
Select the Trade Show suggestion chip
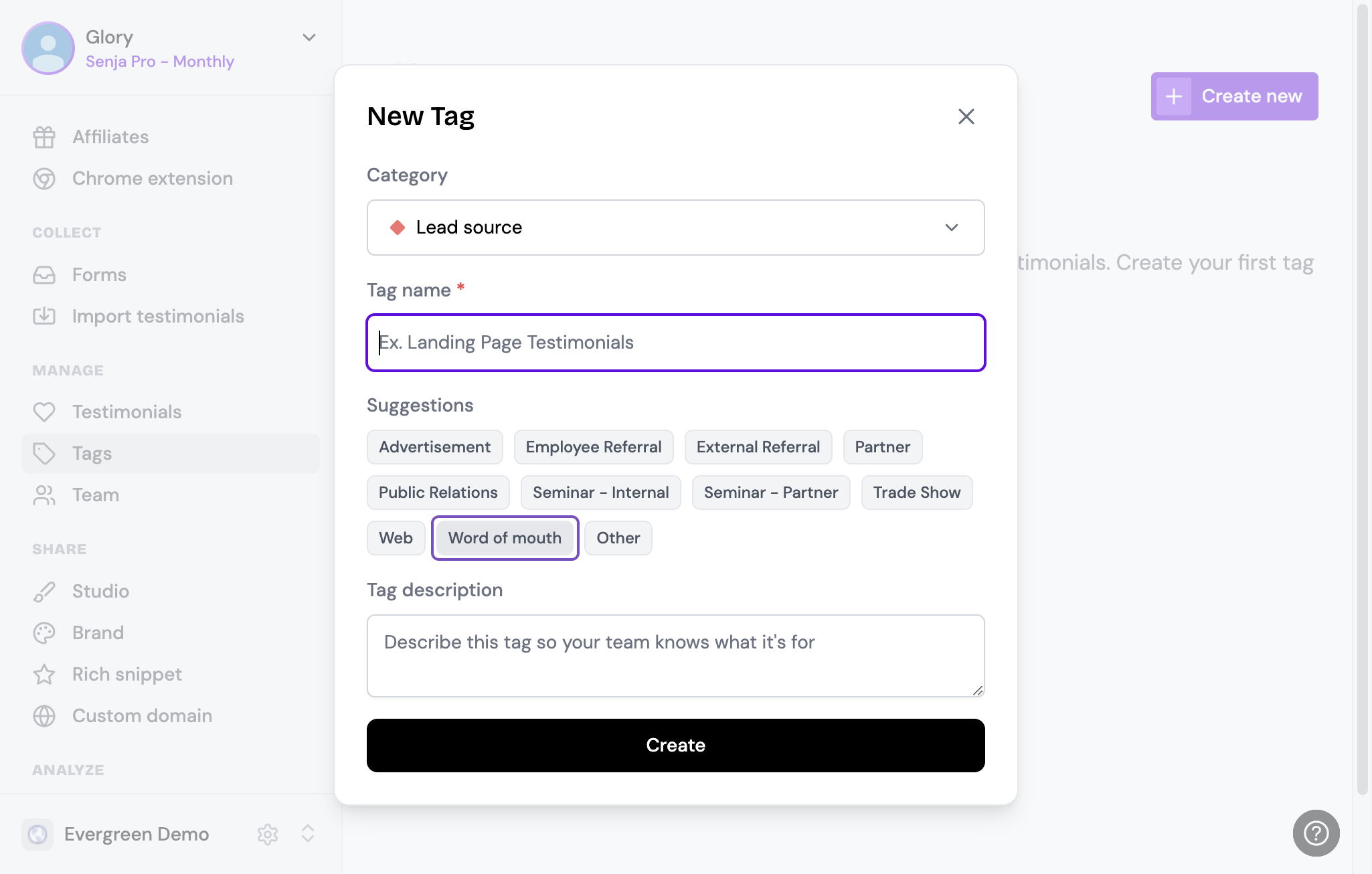[916, 493]
